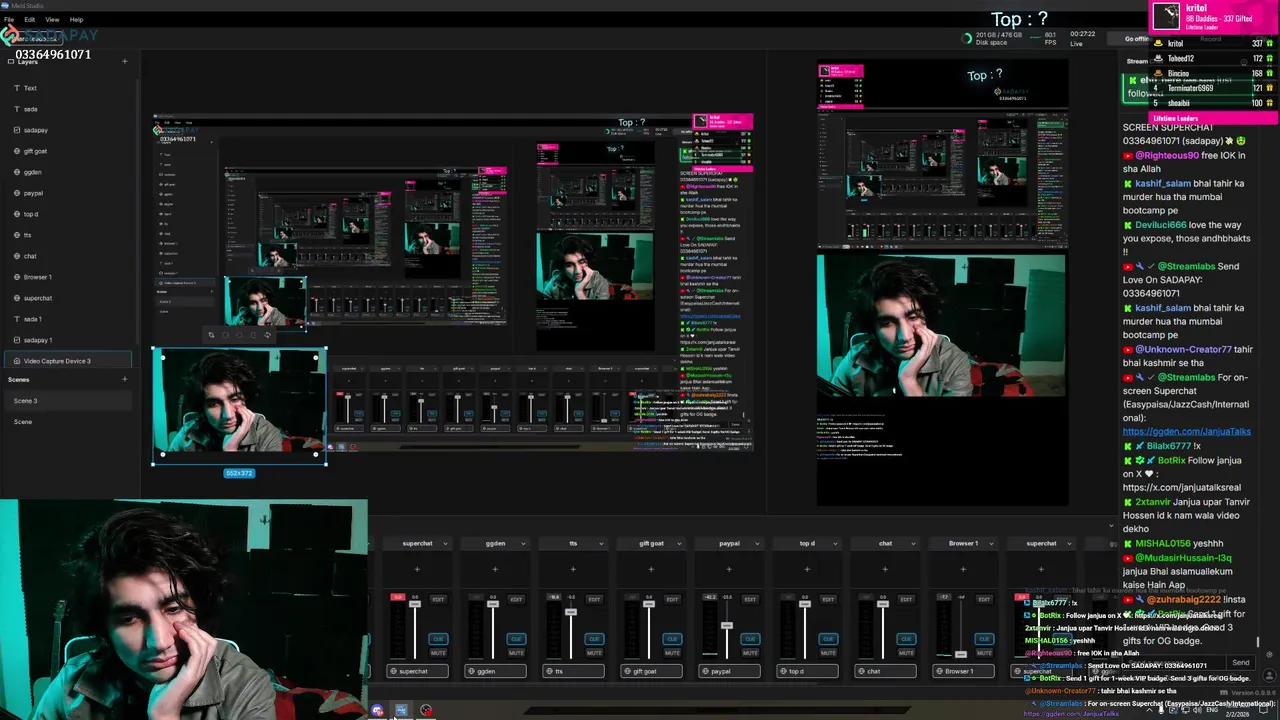Click the T icon of the Text layer

(17, 88)
